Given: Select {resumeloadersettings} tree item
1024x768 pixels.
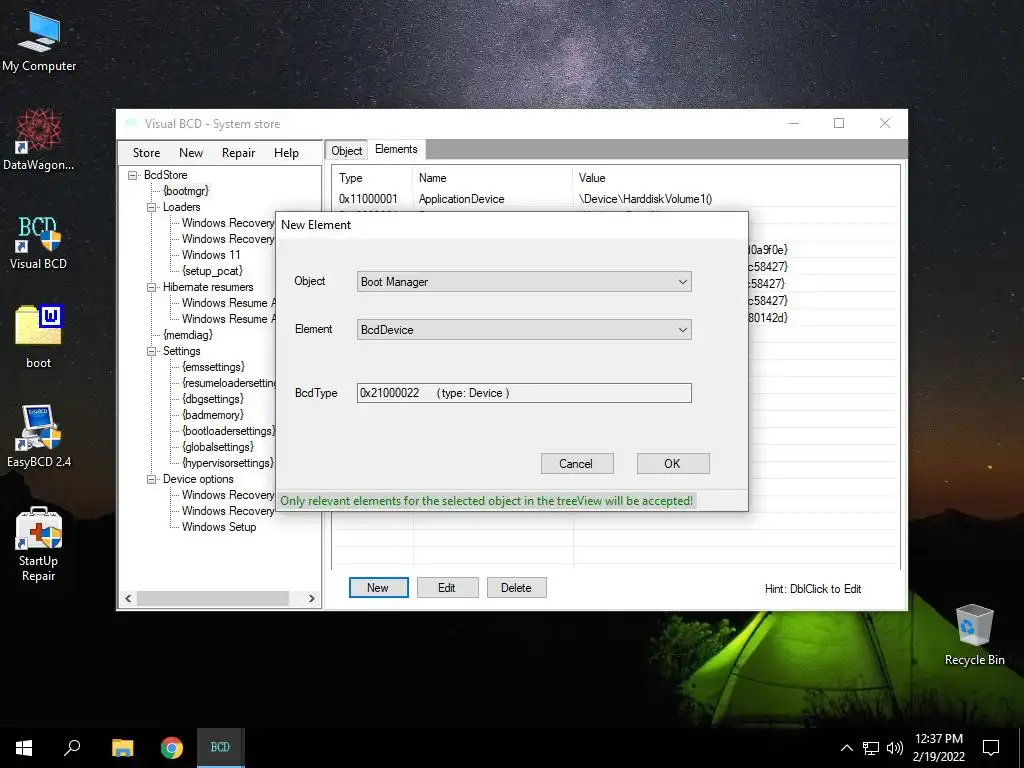Looking at the screenshot, I should [228, 383].
